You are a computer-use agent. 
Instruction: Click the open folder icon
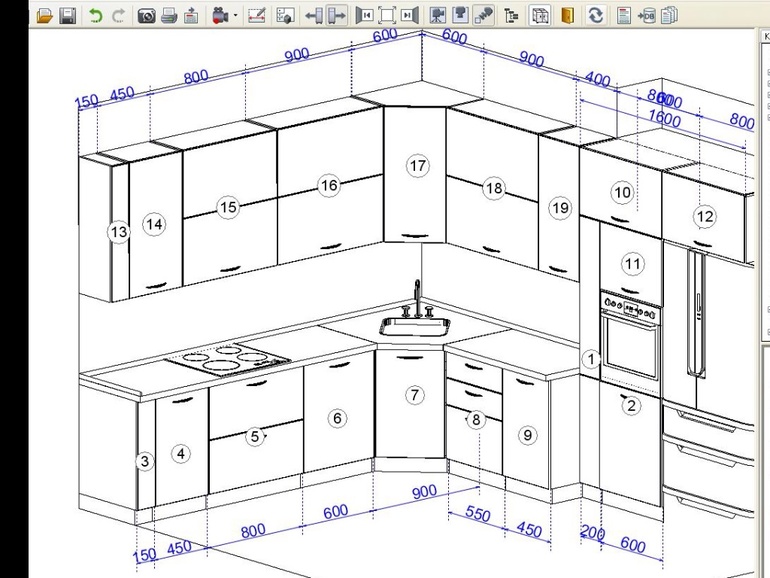[45, 15]
